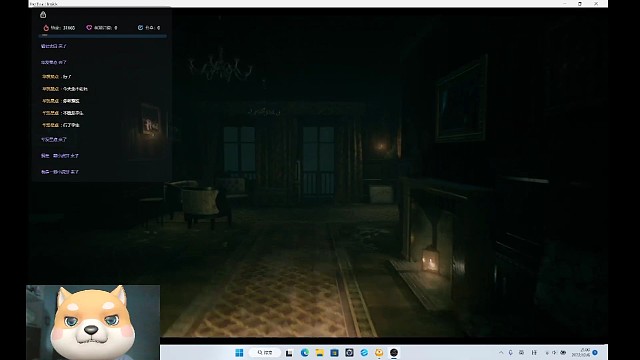Open File Explorer from the taskbar

[x=319, y=353]
